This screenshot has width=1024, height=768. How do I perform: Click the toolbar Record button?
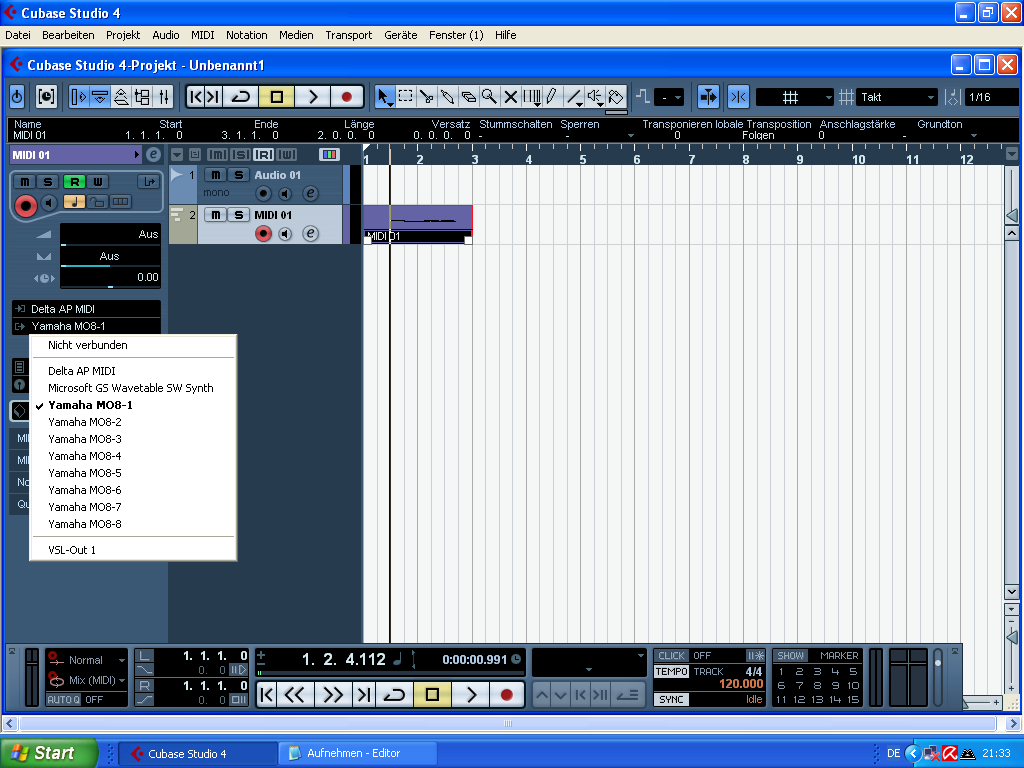tap(347, 97)
